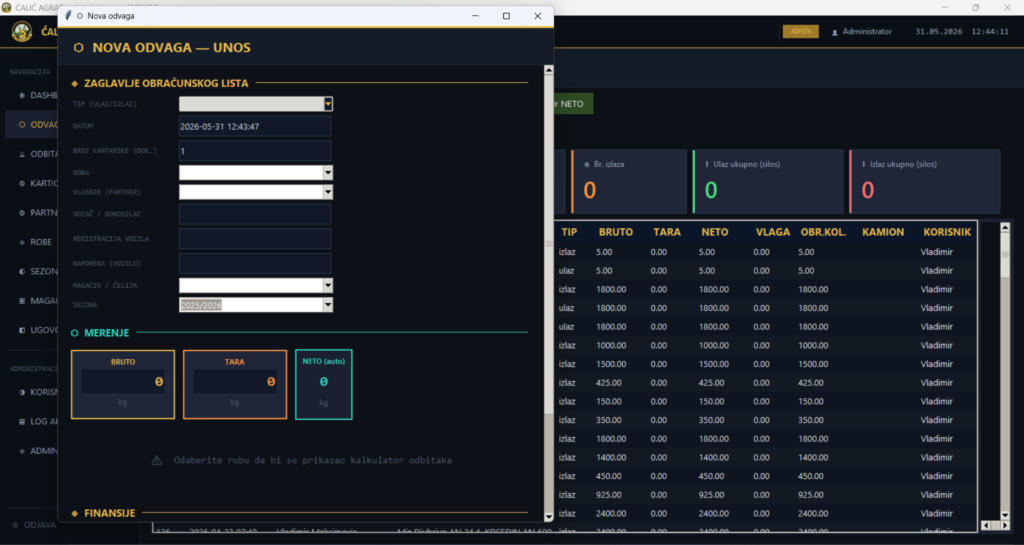Select the ROBE menu item
Screen dimensions: 1024x545
[40, 242]
